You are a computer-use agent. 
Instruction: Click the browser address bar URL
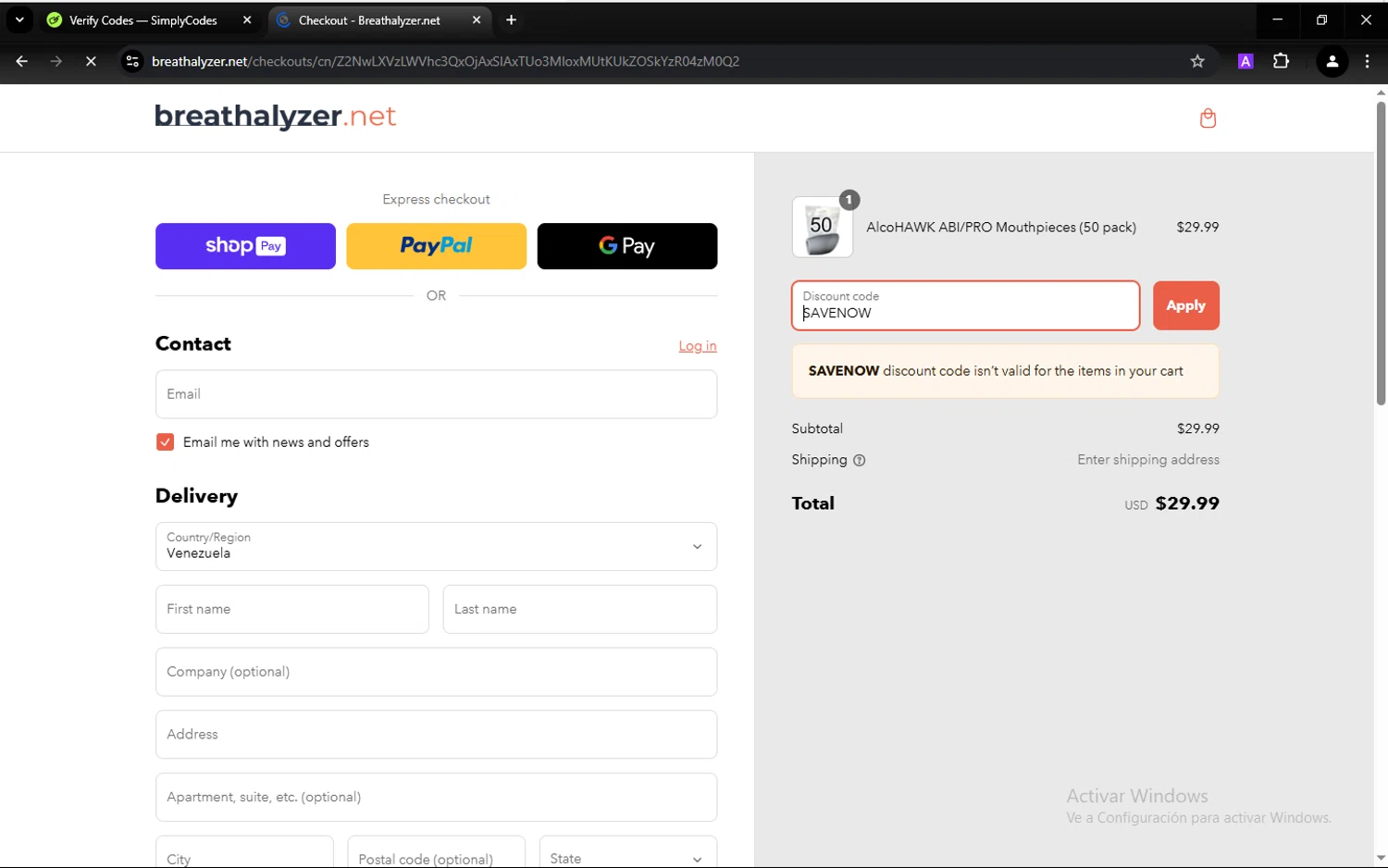[x=445, y=61]
